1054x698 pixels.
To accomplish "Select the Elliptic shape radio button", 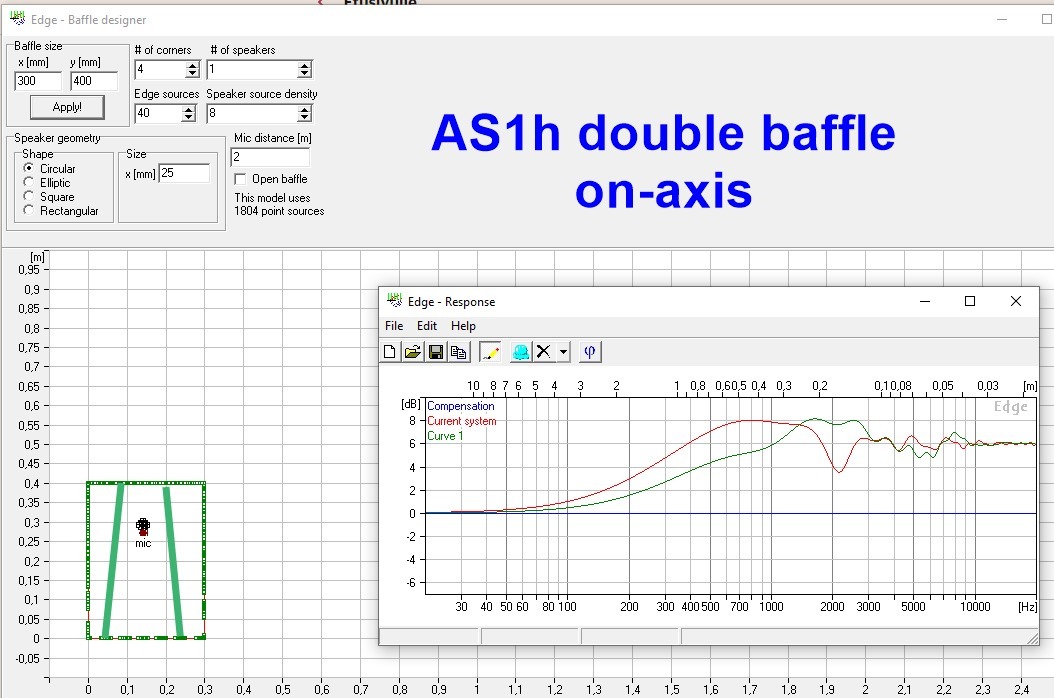I will pos(28,182).
